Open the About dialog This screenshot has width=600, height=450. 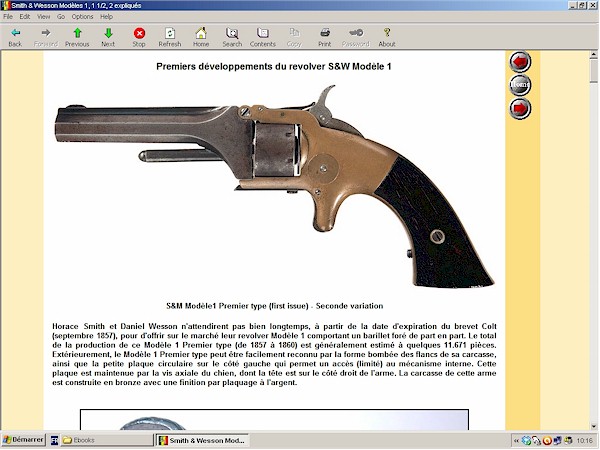[x=387, y=38]
